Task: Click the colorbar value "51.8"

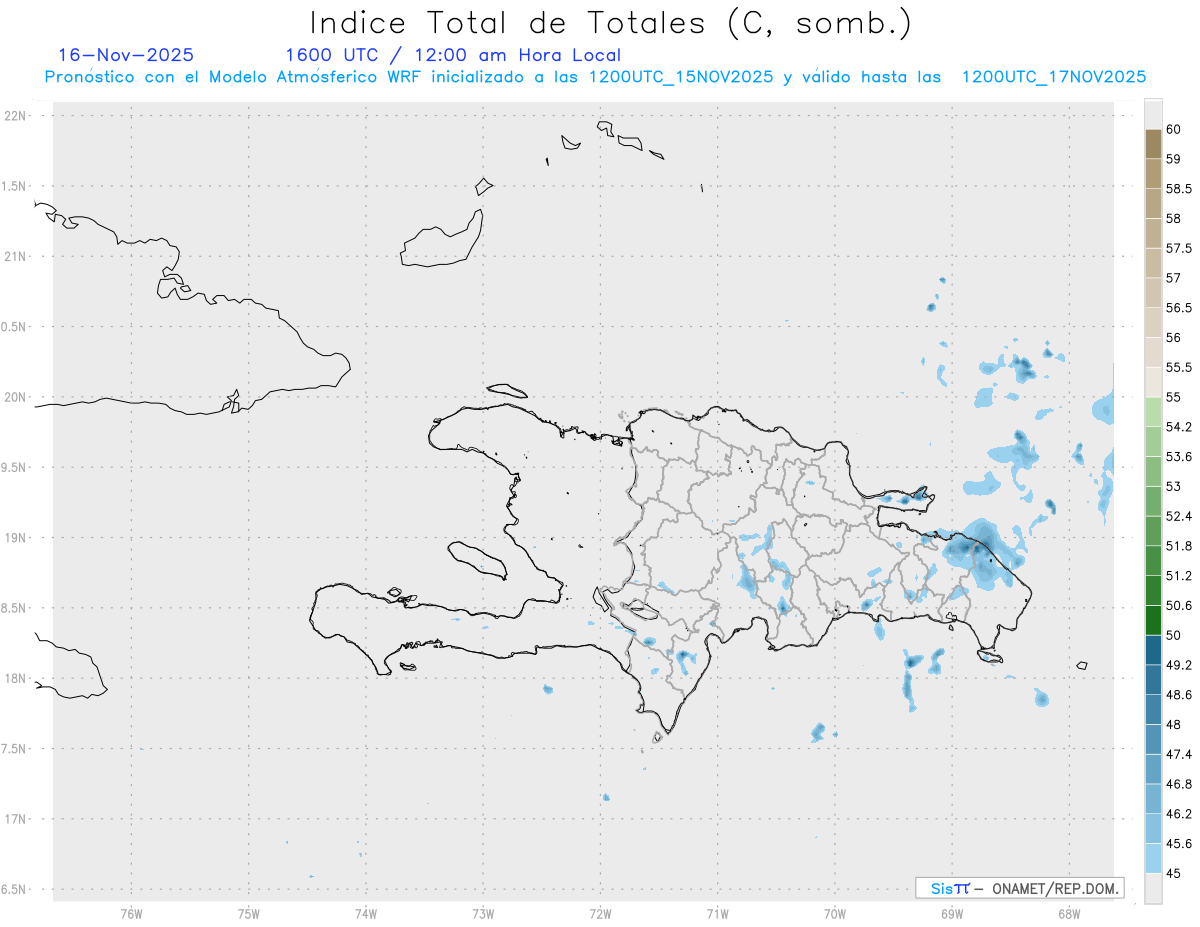Action: coord(1179,546)
